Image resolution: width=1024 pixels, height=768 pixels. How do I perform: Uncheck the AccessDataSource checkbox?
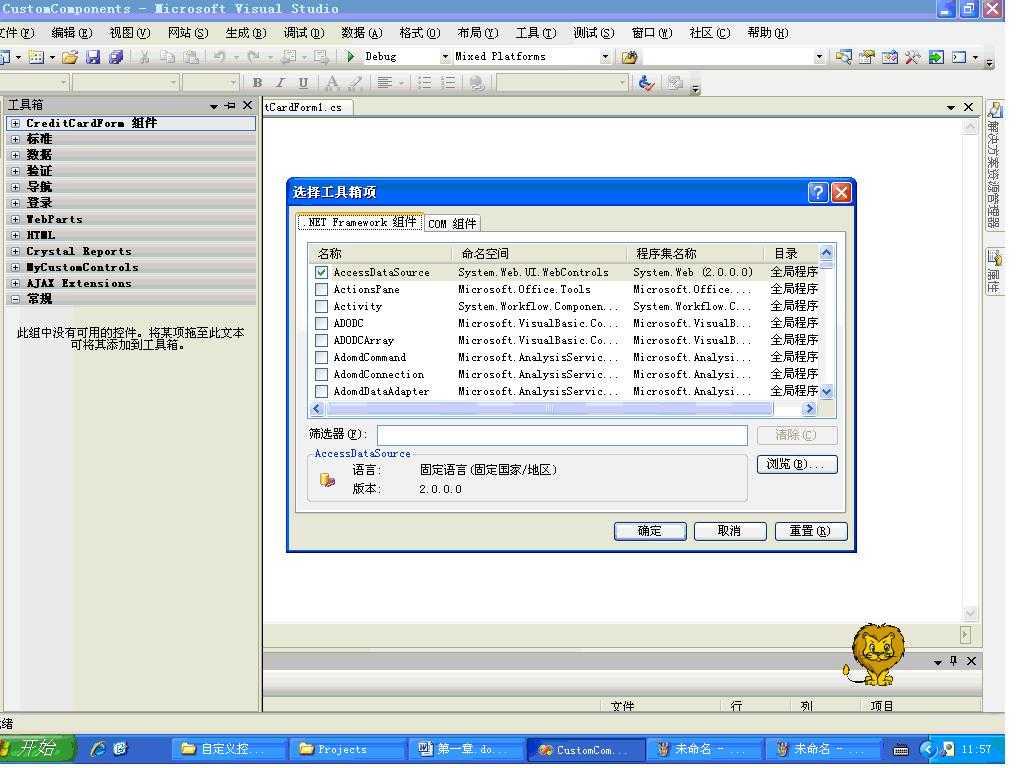tap(321, 272)
